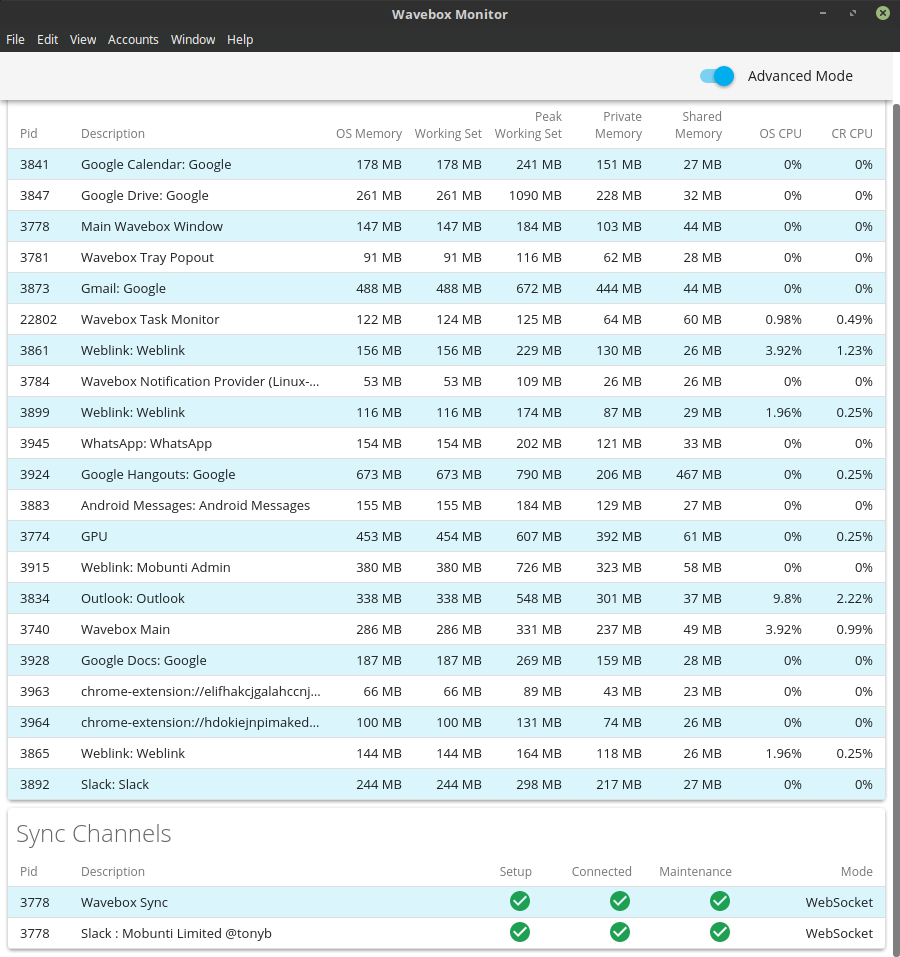Select the chrome-extension://elifhakcjgalahccnj row
900x957 pixels.
[x=446, y=692]
